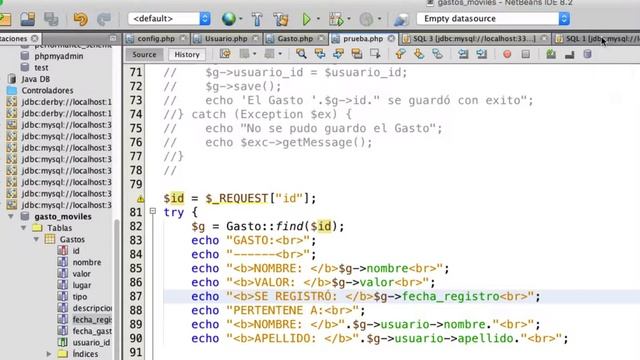The image size is (640, 360).
Task: Collapse the try block fold at line 81
Action: point(153,211)
